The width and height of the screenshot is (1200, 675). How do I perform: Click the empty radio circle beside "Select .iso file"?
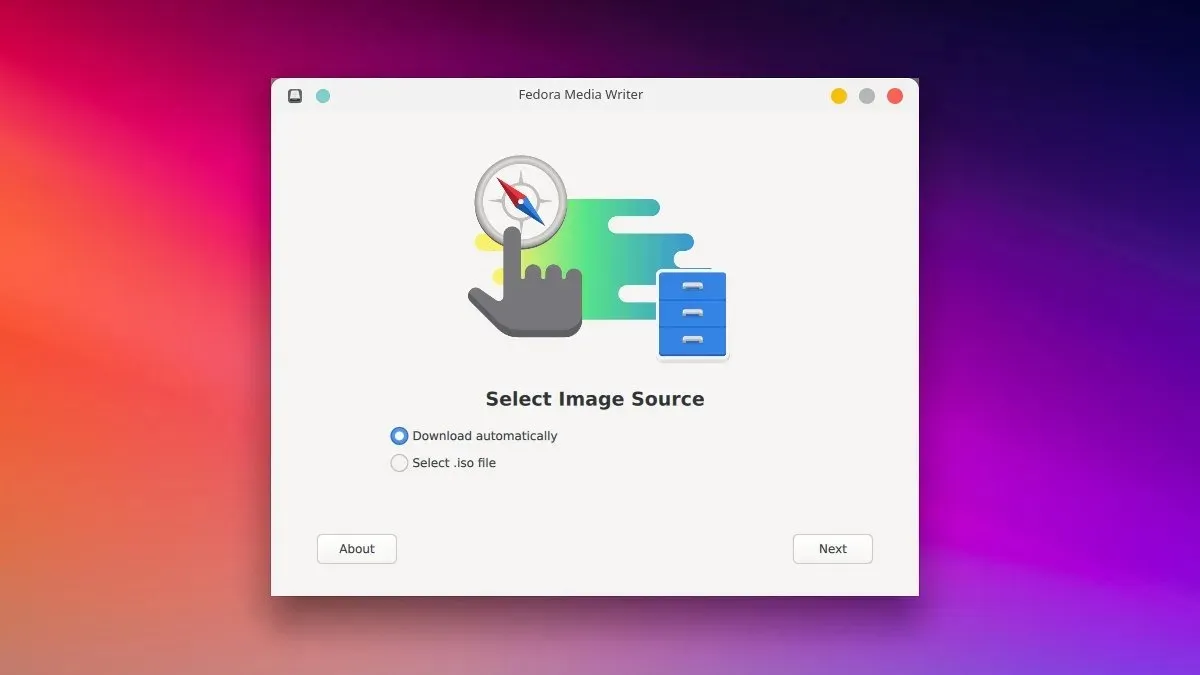[x=399, y=462]
